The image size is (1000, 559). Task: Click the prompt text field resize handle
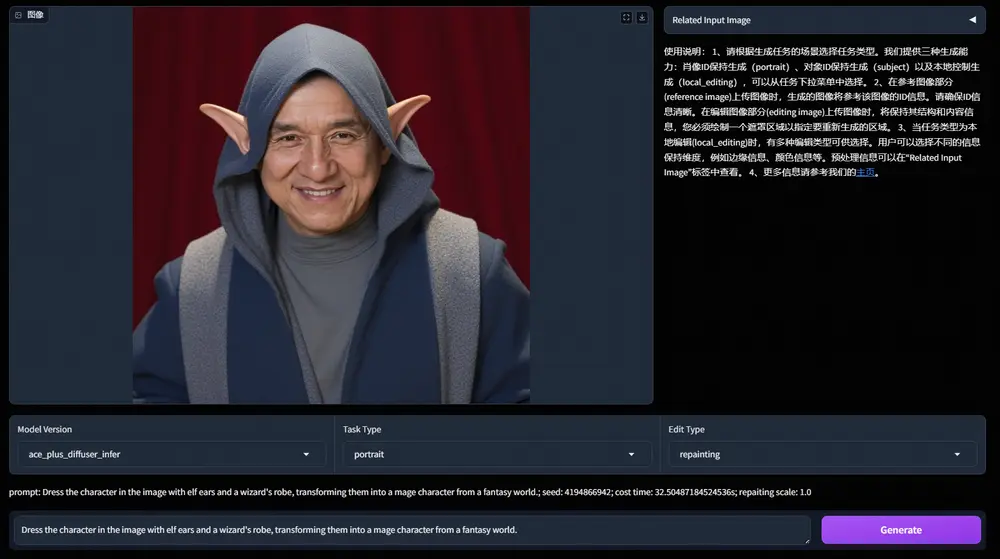(807, 541)
